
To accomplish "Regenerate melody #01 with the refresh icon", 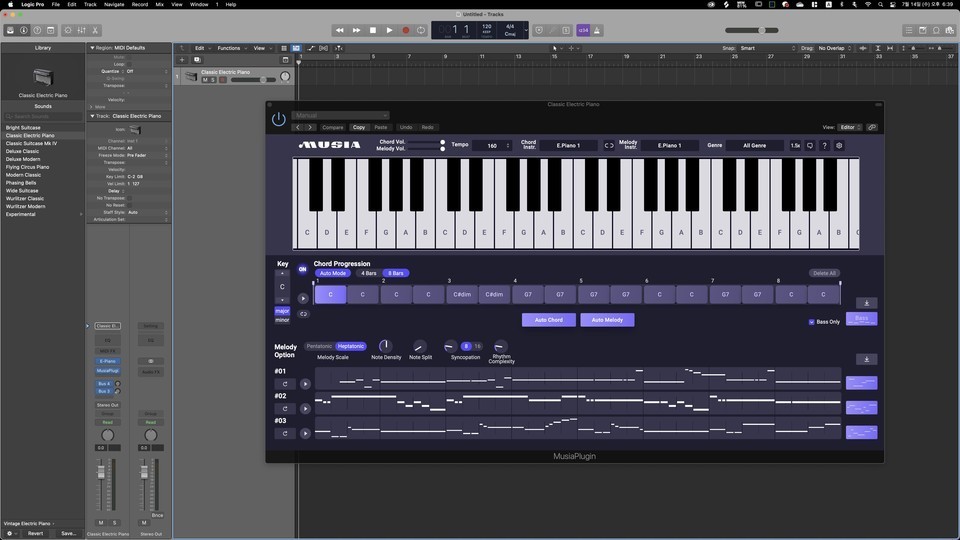I will click(x=285, y=383).
